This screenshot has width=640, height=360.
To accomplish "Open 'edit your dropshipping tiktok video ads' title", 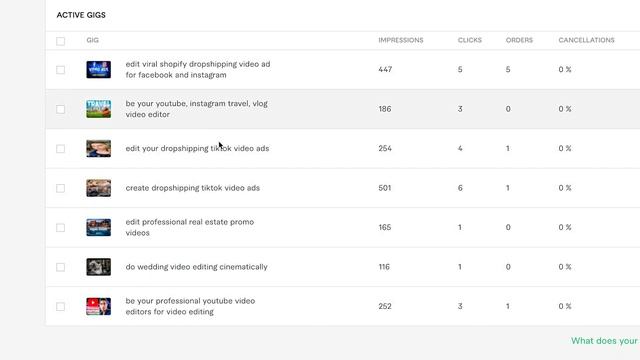I will [x=197, y=149].
